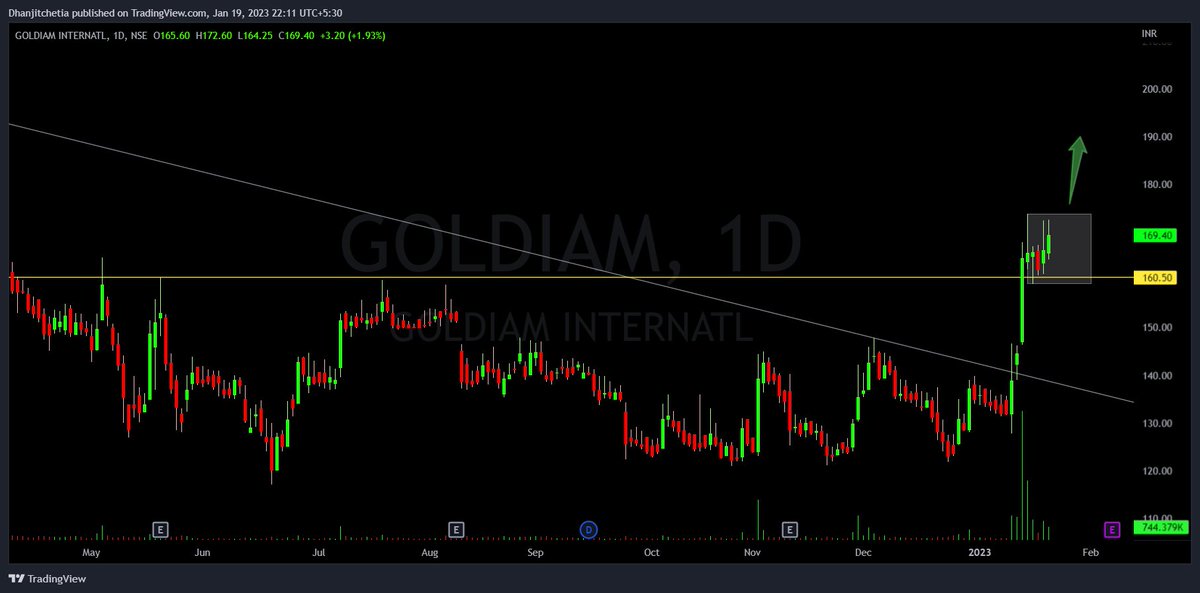This screenshot has width=1200, height=593.
Task: Click the 140.00 price axis label
Action: [1156, 376]
